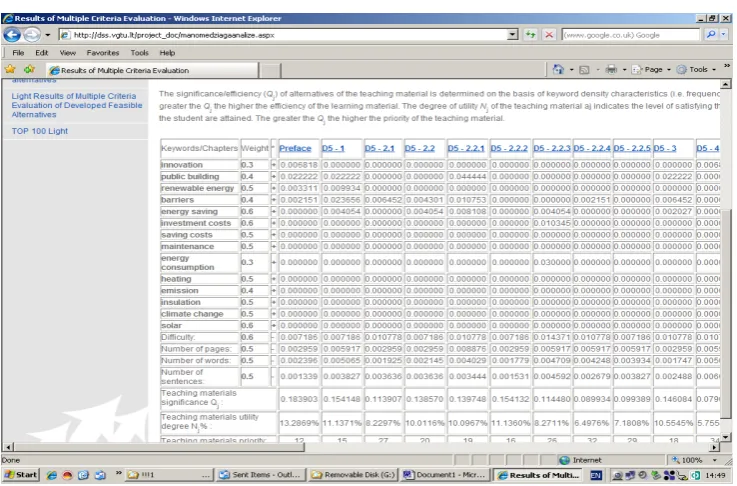The image size is (737, 486).
Task: Click the RSS Feeds icon
Action: (x=584, y=70)
